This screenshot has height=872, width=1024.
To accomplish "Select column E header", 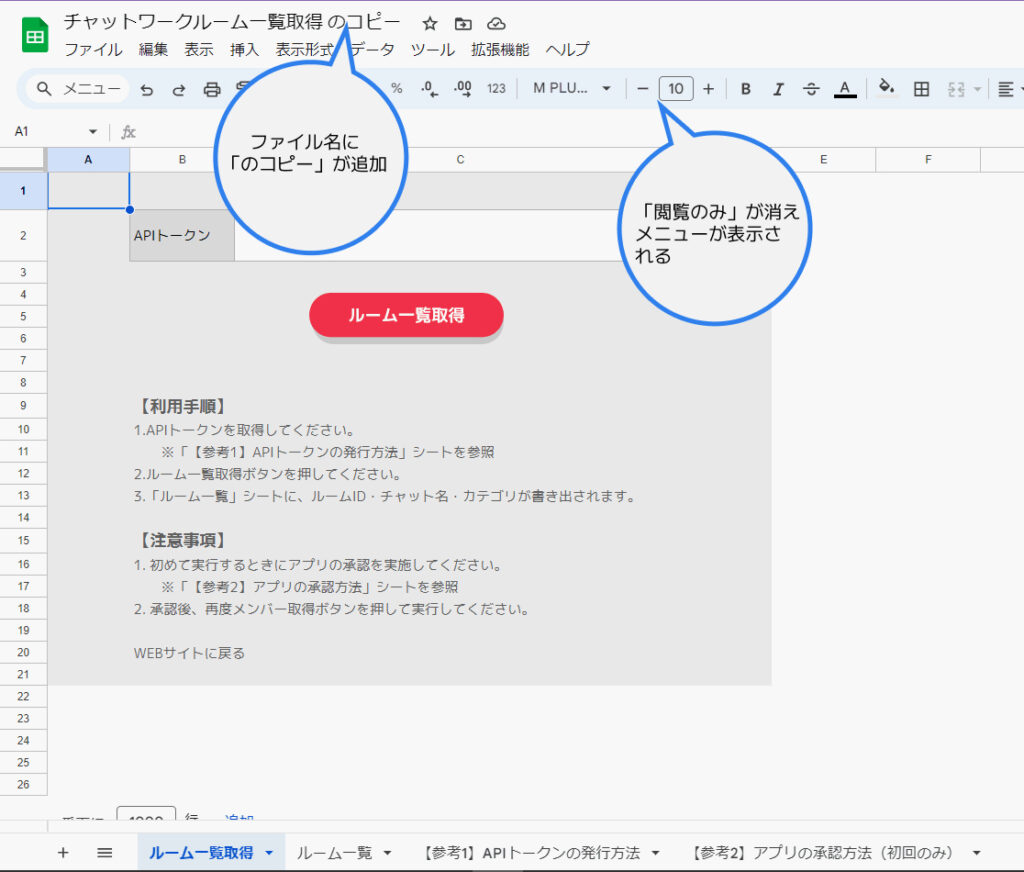I will pos(824,159).
